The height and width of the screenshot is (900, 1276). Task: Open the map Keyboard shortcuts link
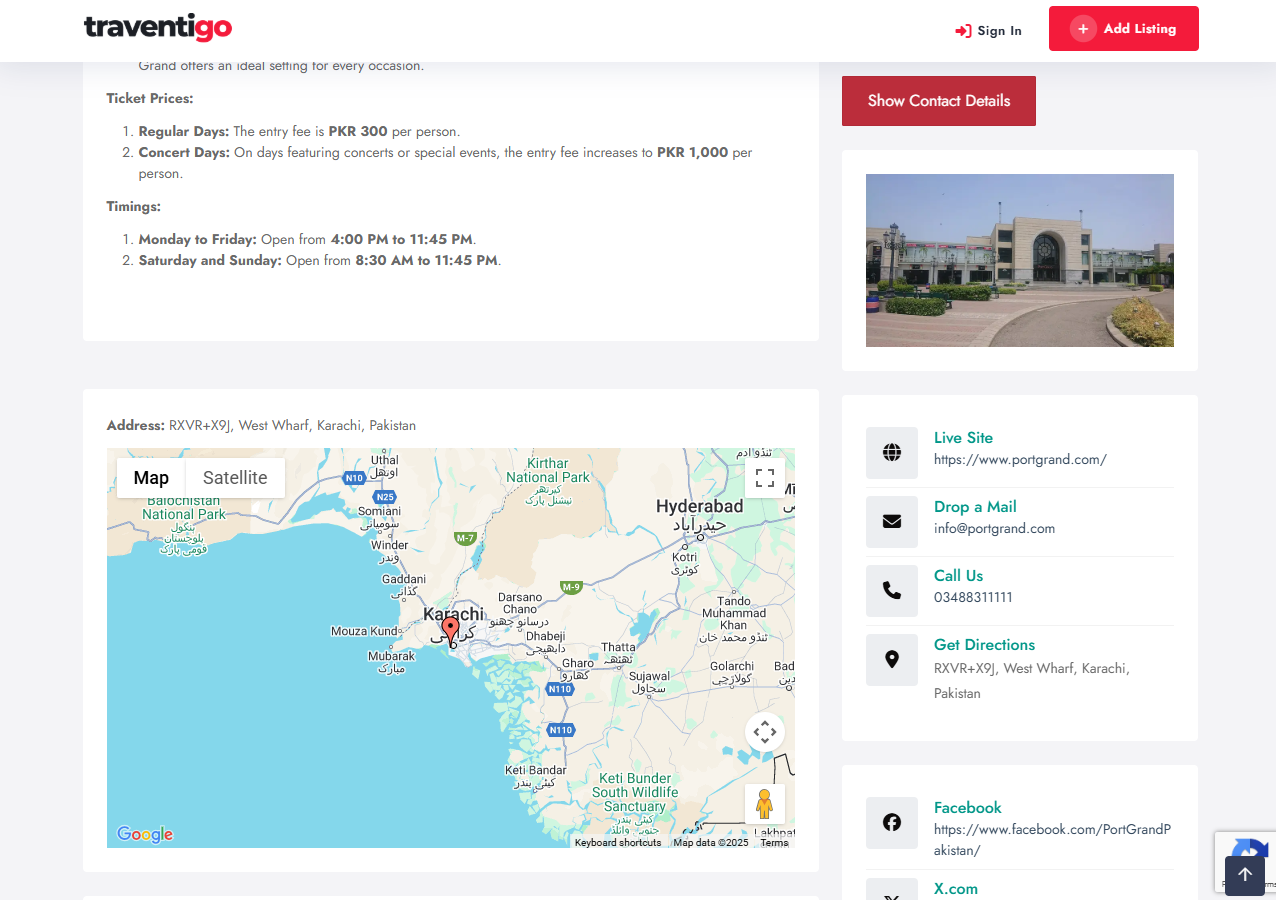tap(617, 843)
